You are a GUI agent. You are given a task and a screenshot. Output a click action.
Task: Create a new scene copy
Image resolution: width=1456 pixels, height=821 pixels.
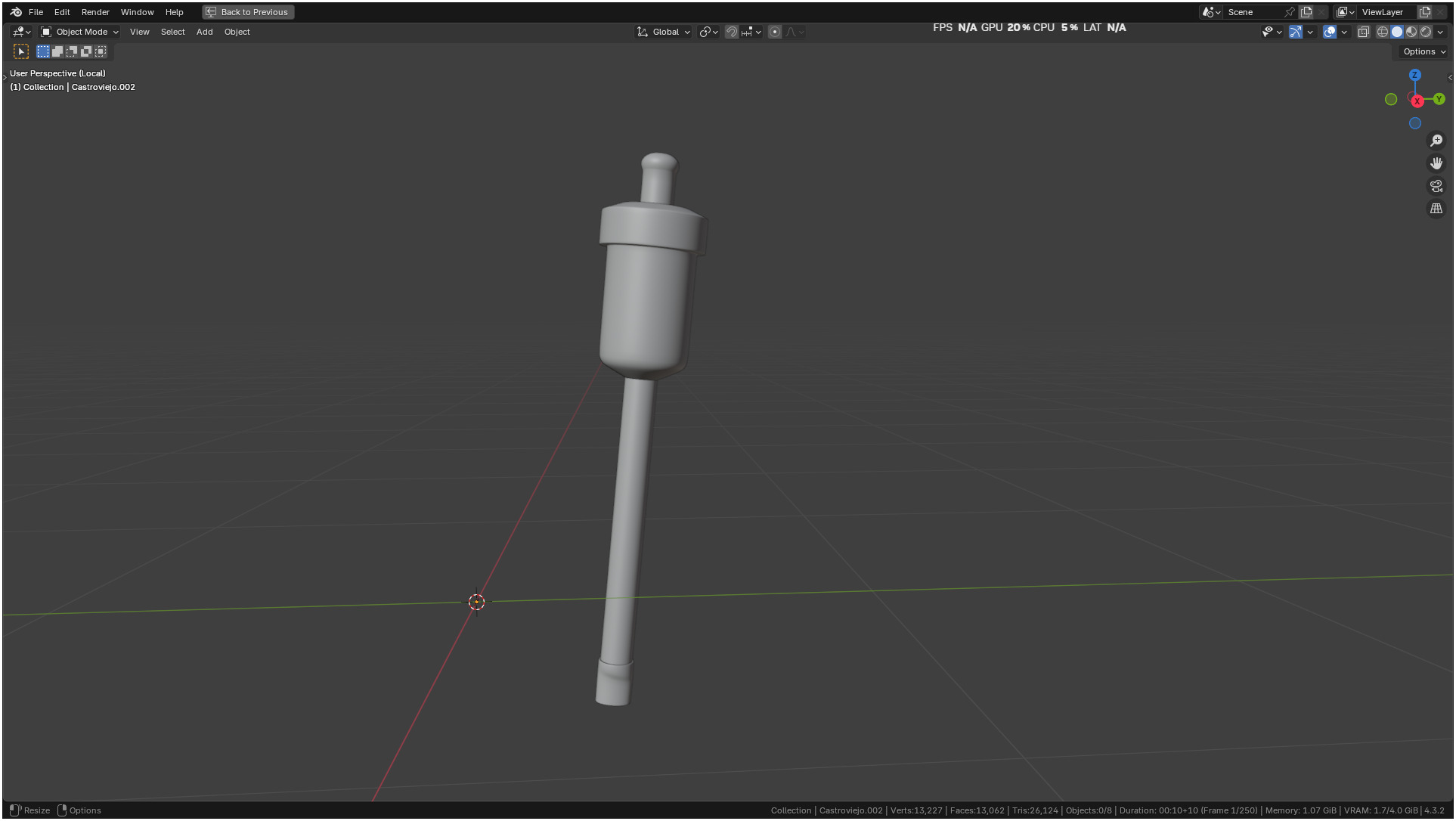tap(1306, 12)
